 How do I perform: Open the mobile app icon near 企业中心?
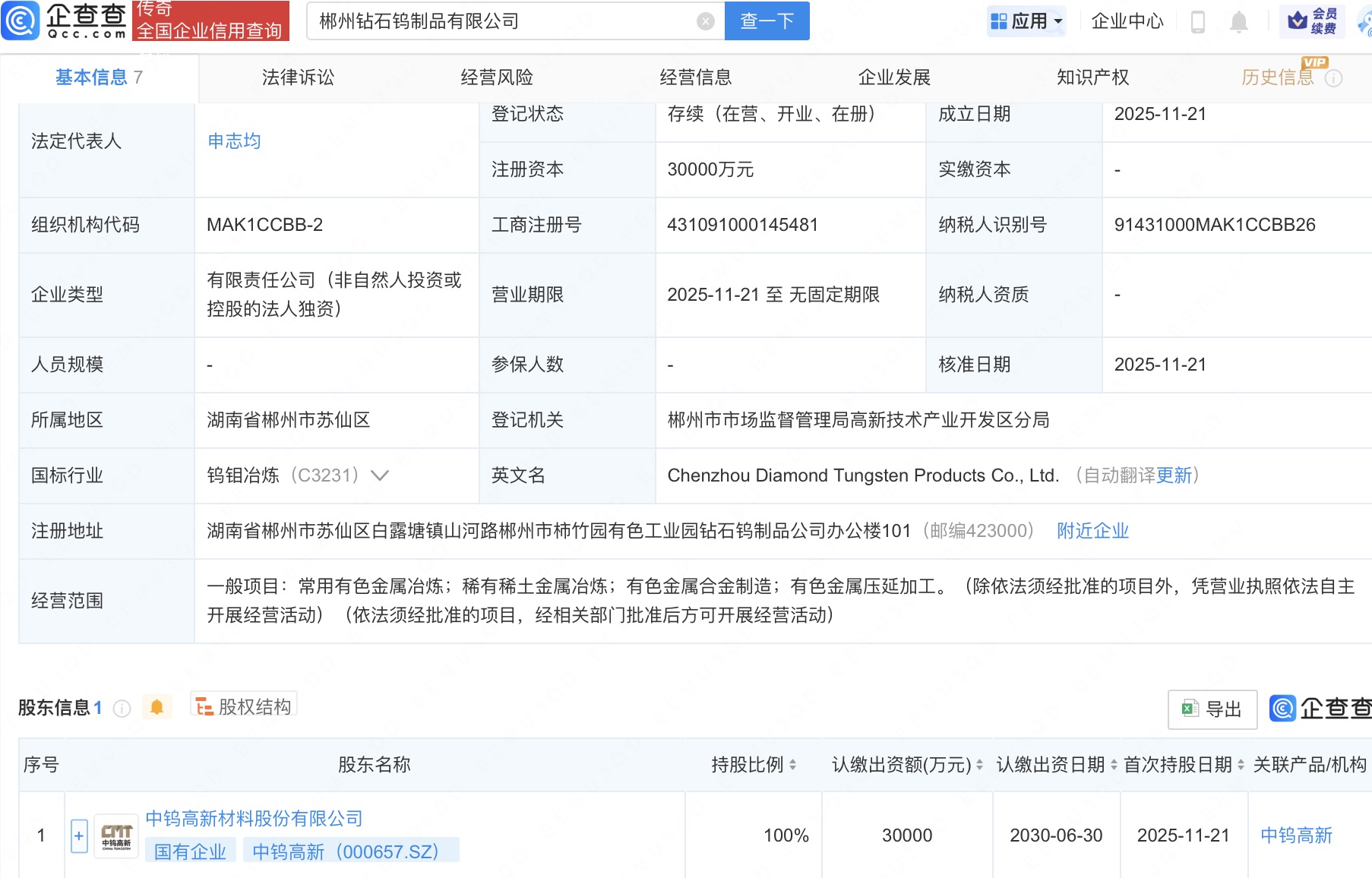(x=1198, y=21)
